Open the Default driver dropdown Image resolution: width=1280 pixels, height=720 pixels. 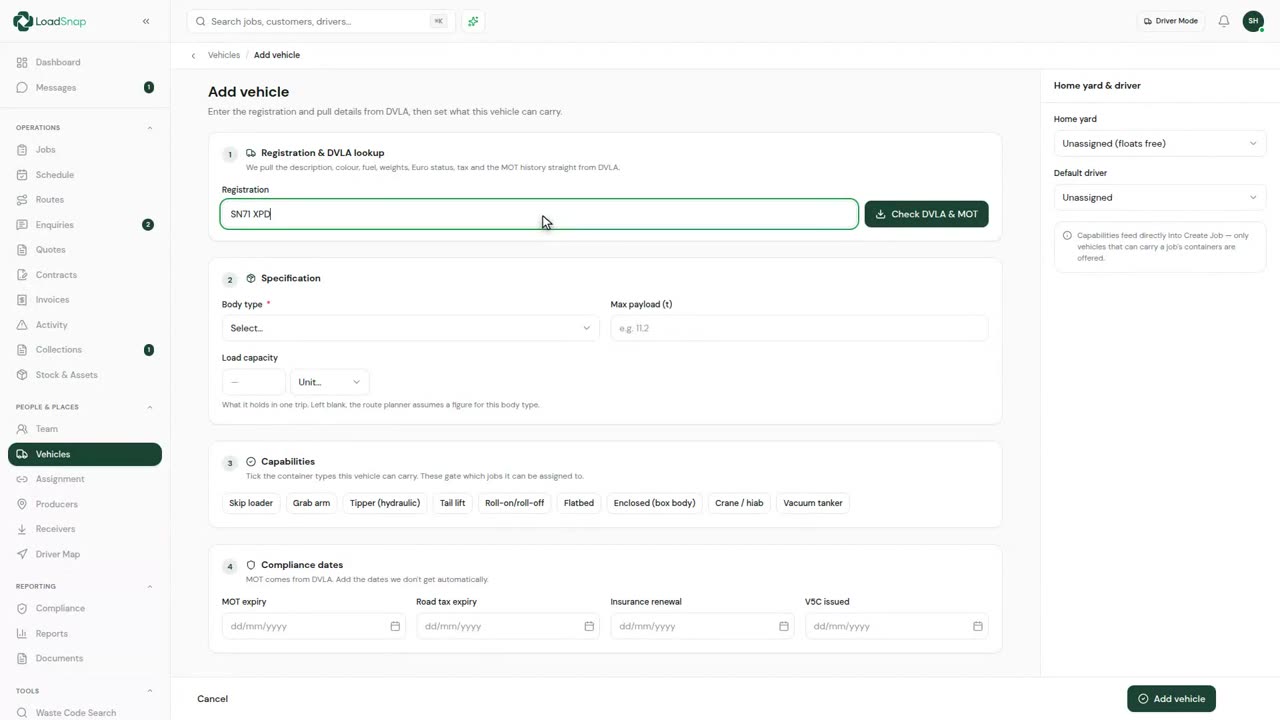[1160, 198]
